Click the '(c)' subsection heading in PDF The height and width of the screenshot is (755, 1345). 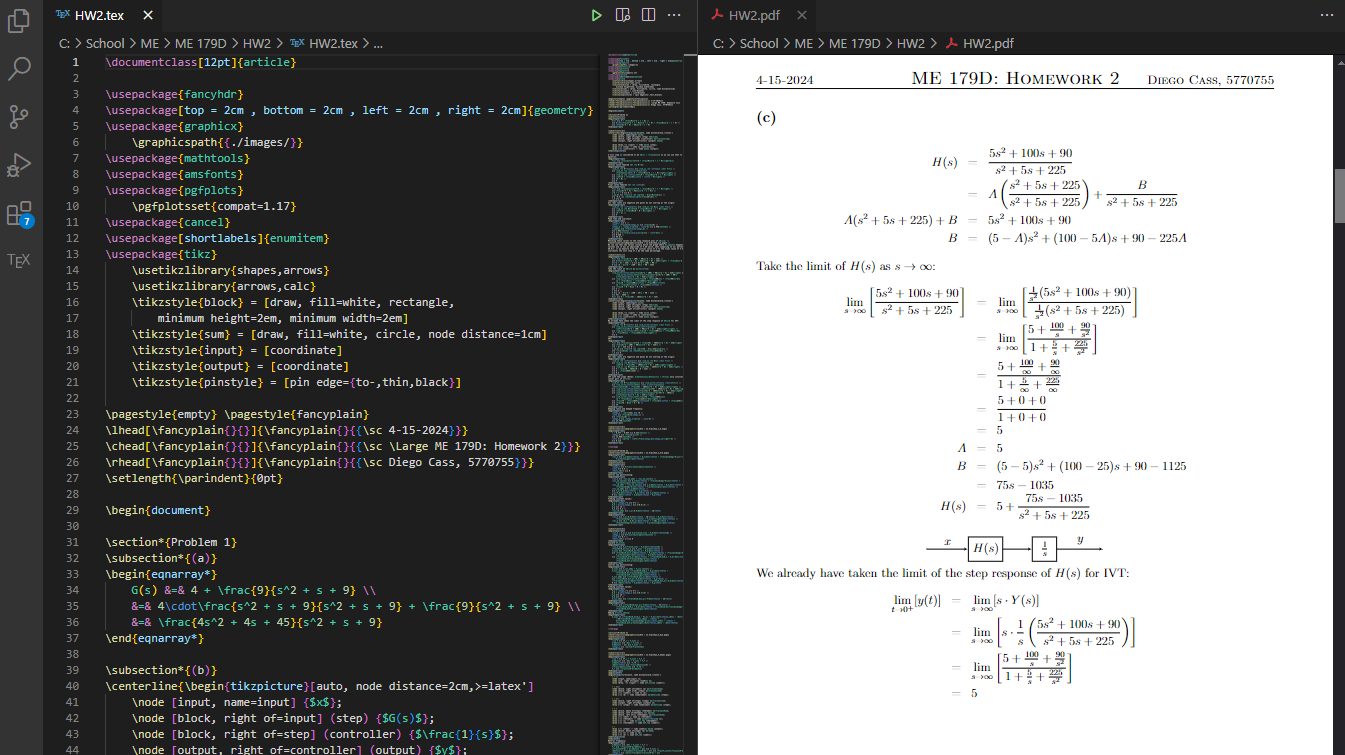(766, 117)
